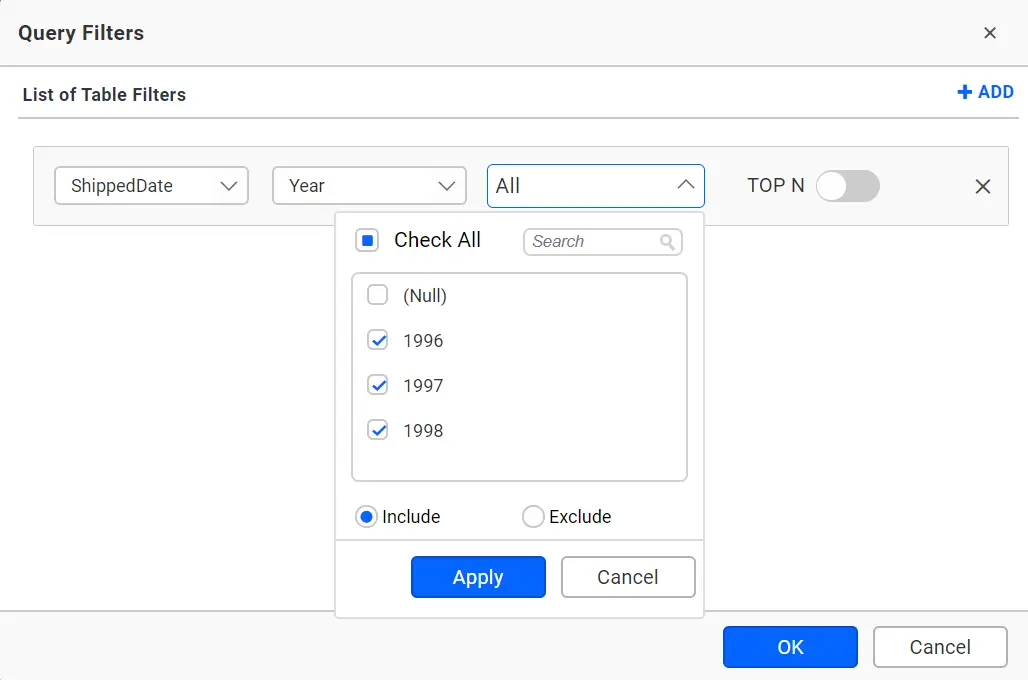Remove the ShippedDate filter row
The width and height of the screenshot is (1028, 680).
(982, 185)
